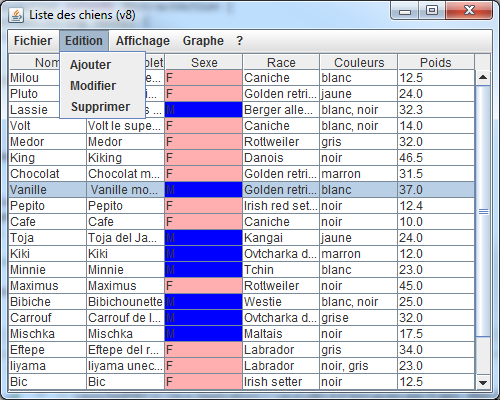The image size is (500, 400).
Task: Choose Supprimer from the Edition menu
Action: (x=100, y=107)
